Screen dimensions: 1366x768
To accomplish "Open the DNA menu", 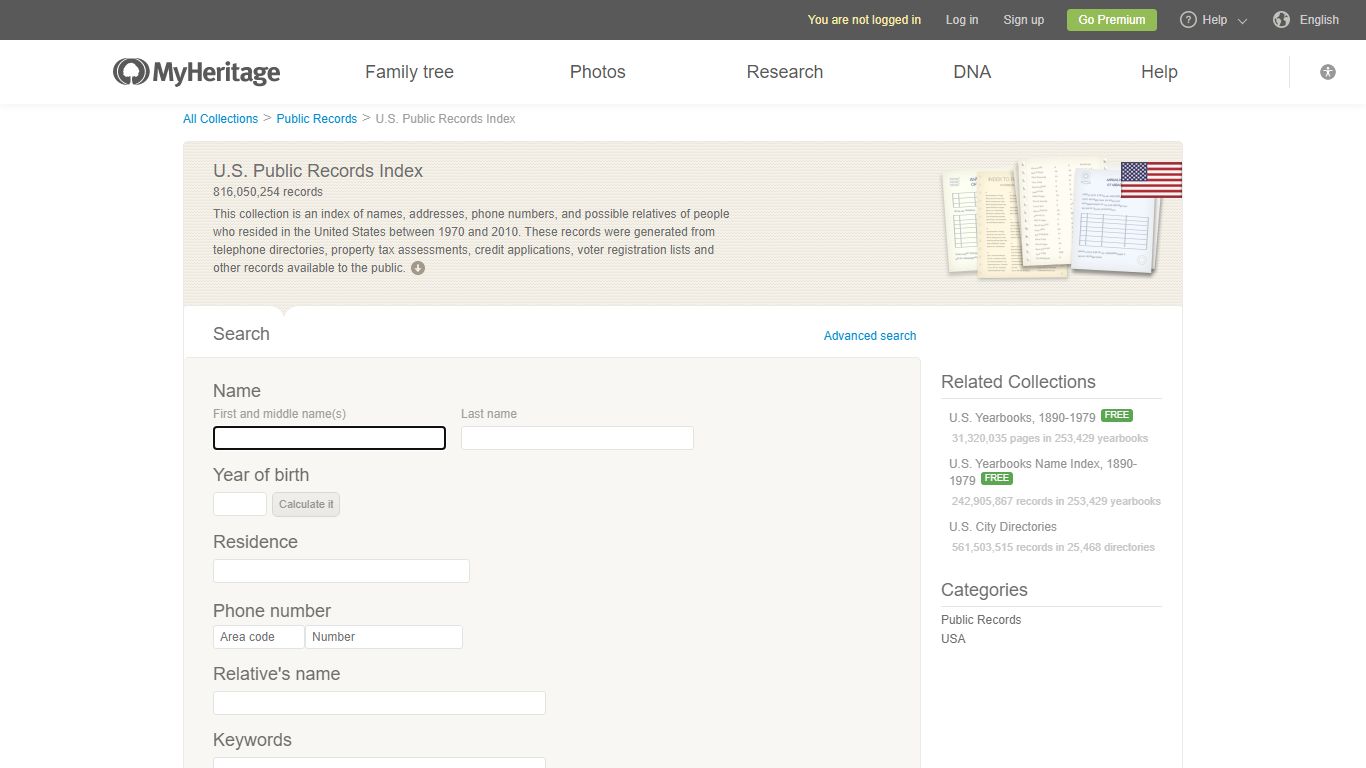I will pos(972,72).
